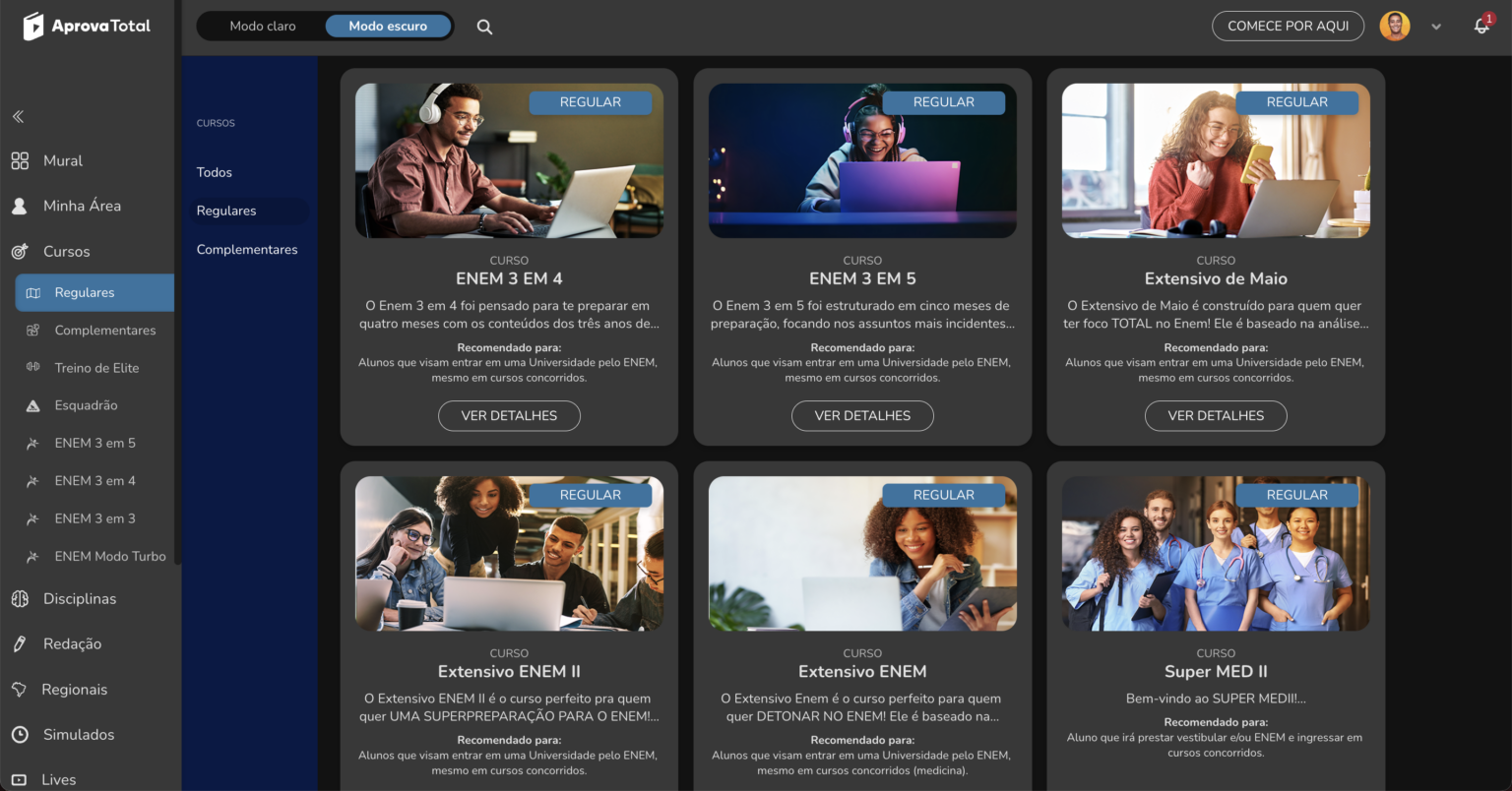The height and width of the screenshot is (791, 1512).
Task: Open Treino de Elite in sidebar
Action: [x=96, y=368]
